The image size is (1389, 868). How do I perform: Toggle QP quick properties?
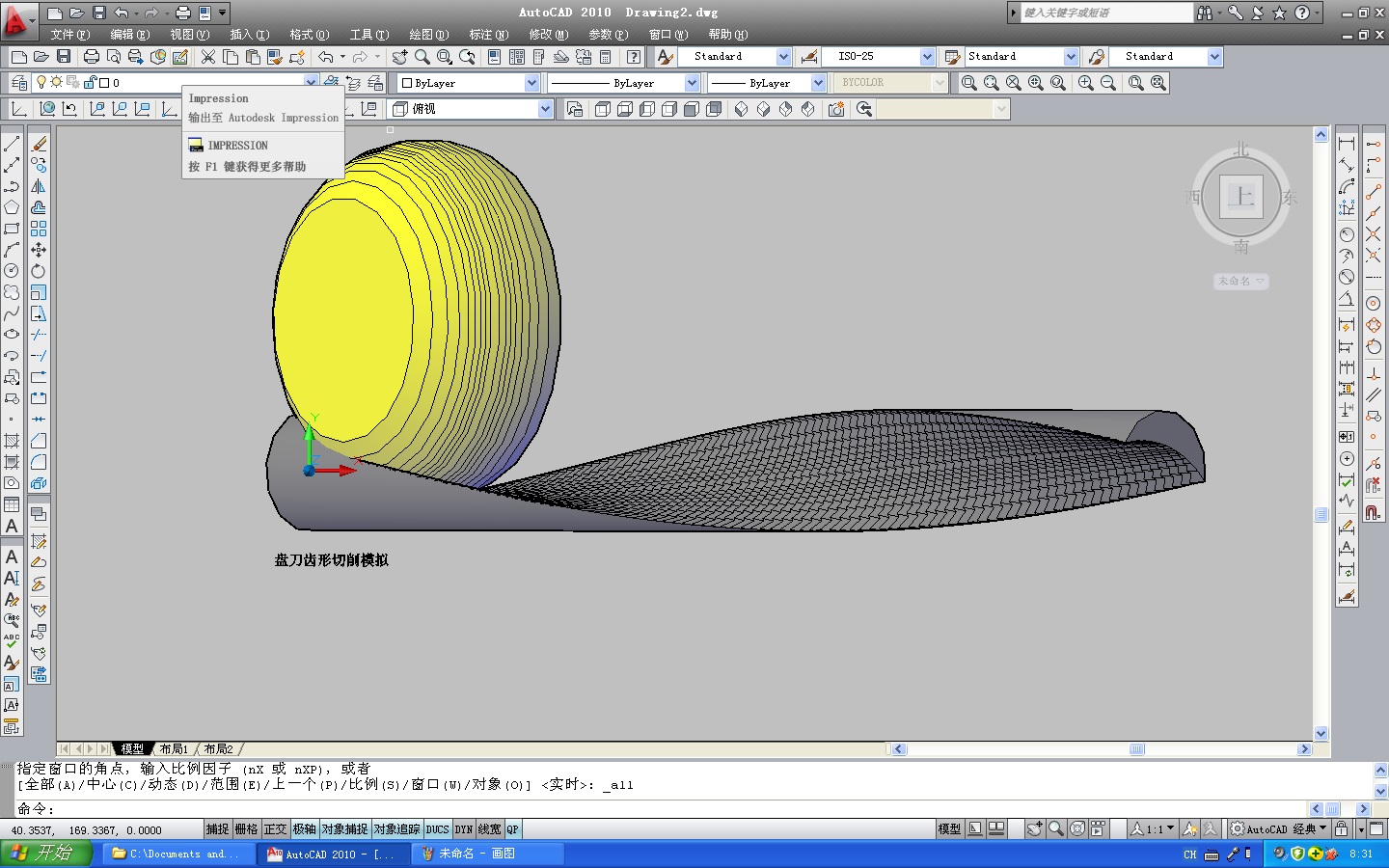coord(512,829)
